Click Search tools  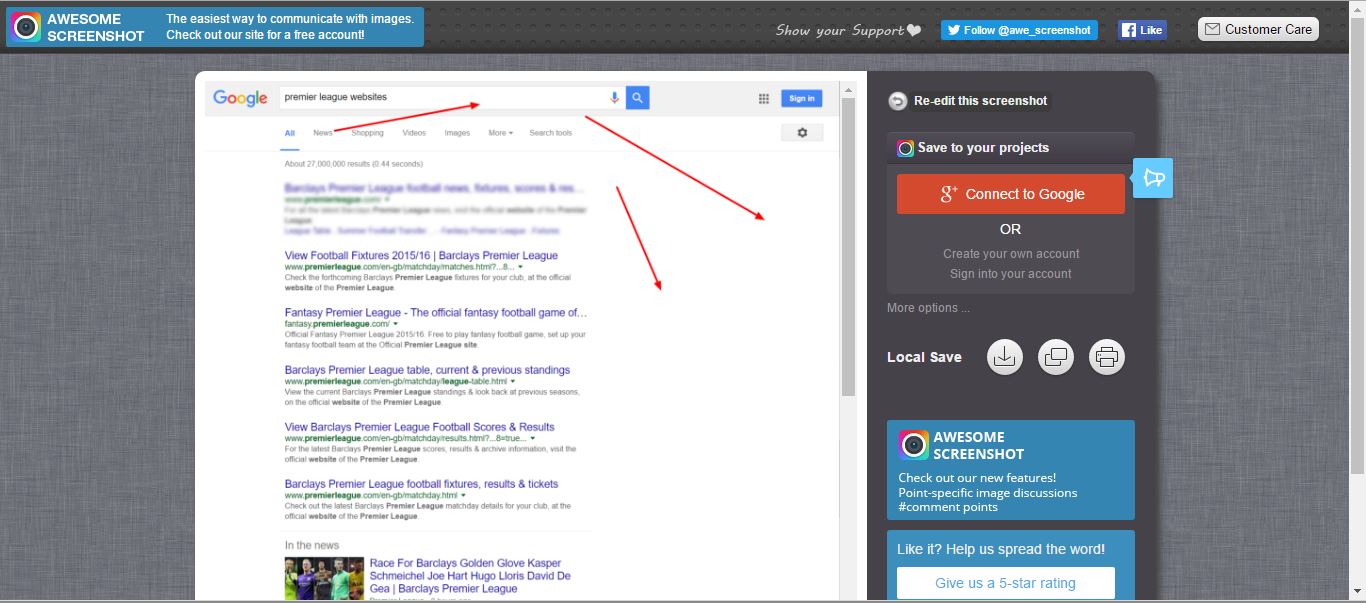[x=551, y=133]
